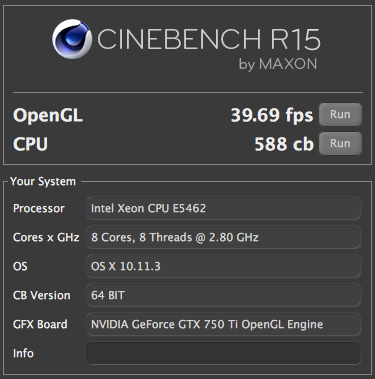Click the GFX Board field with GeForce GTX

[x=223, y=324]
